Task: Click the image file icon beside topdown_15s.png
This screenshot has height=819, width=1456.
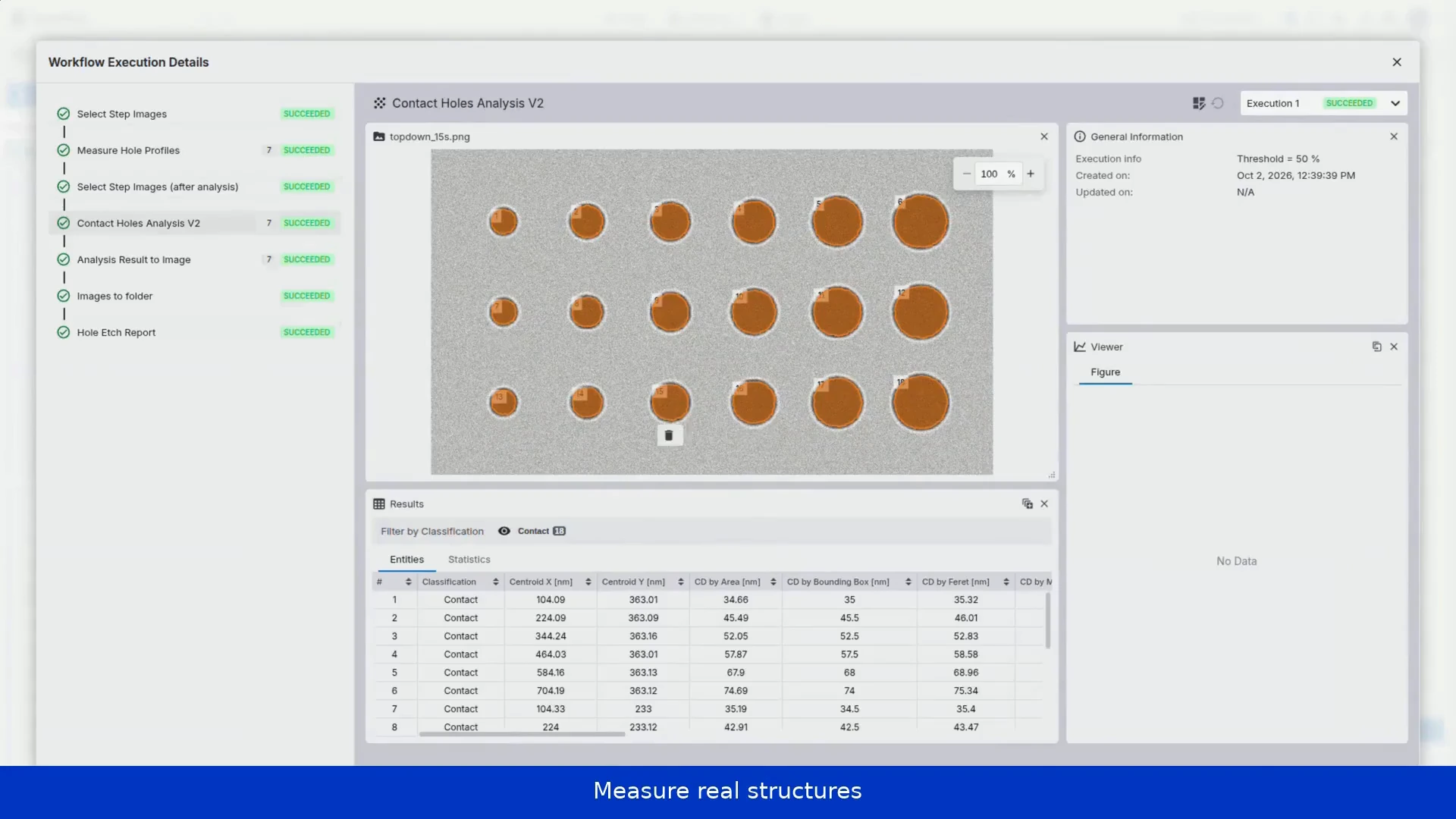Action: click(379, 136)
